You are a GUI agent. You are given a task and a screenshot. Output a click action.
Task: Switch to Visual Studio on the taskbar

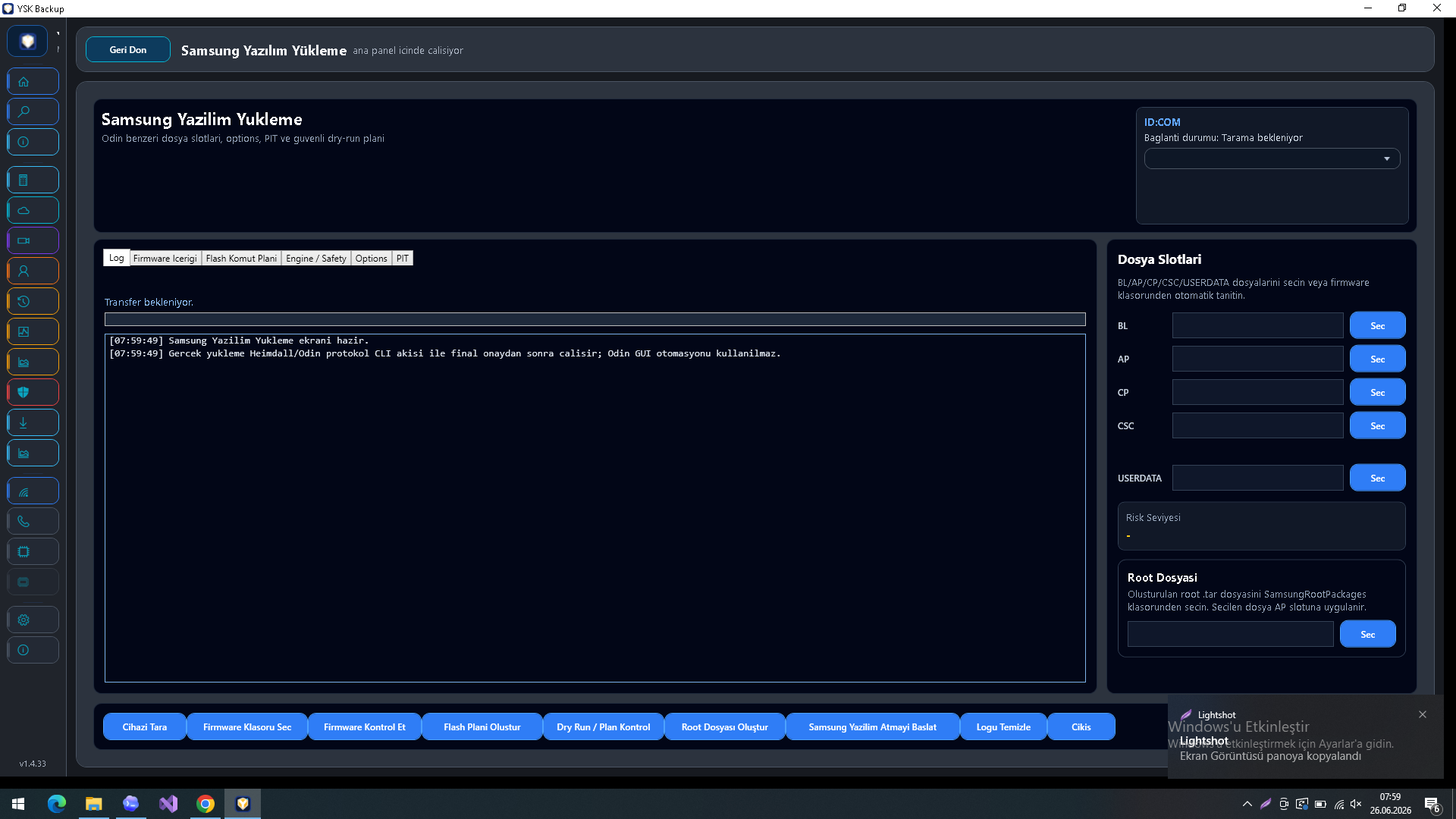coord(168,804)
